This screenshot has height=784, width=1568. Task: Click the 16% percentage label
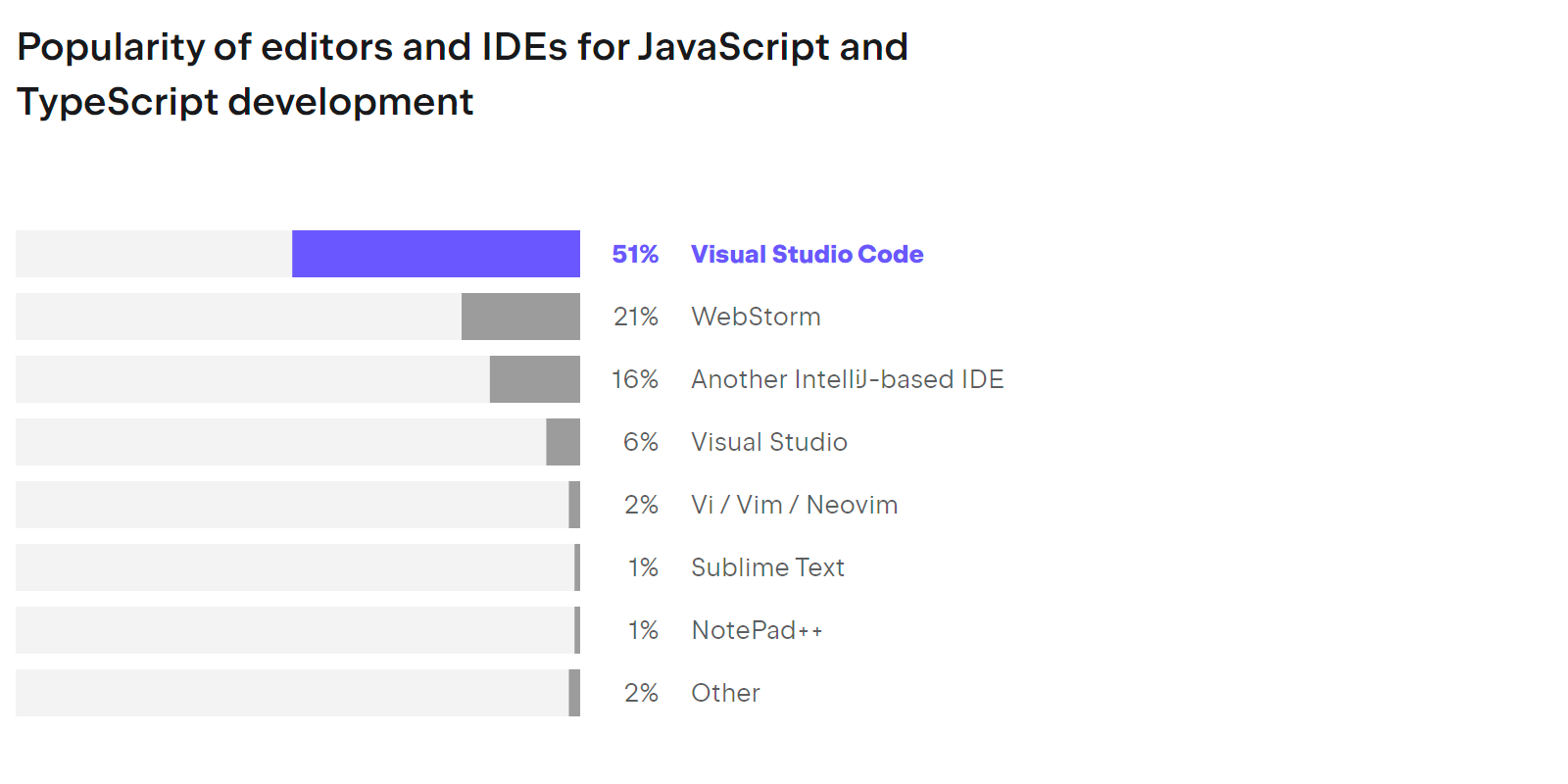click(635, 379)
